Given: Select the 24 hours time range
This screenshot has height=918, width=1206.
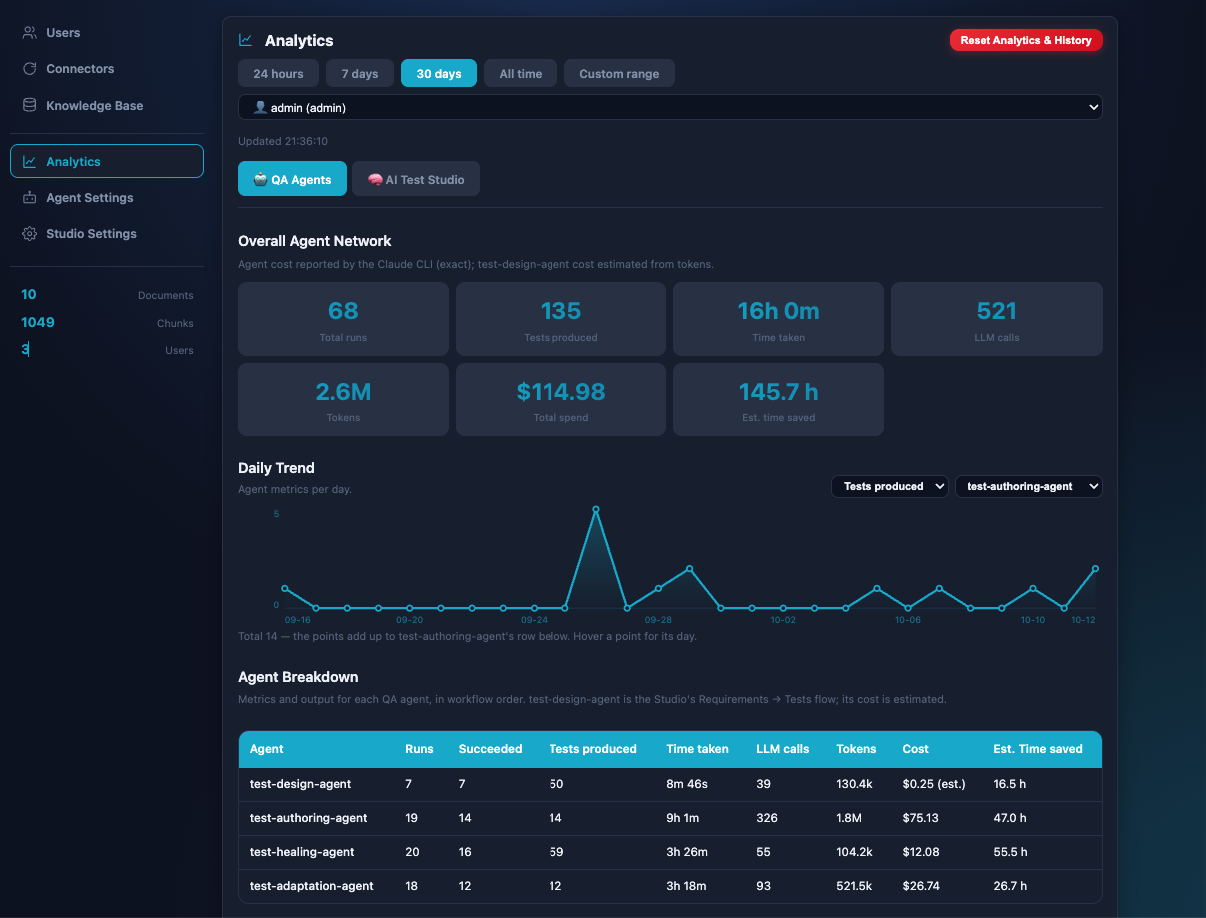Looking at the screenshot, I should point(278,74).
